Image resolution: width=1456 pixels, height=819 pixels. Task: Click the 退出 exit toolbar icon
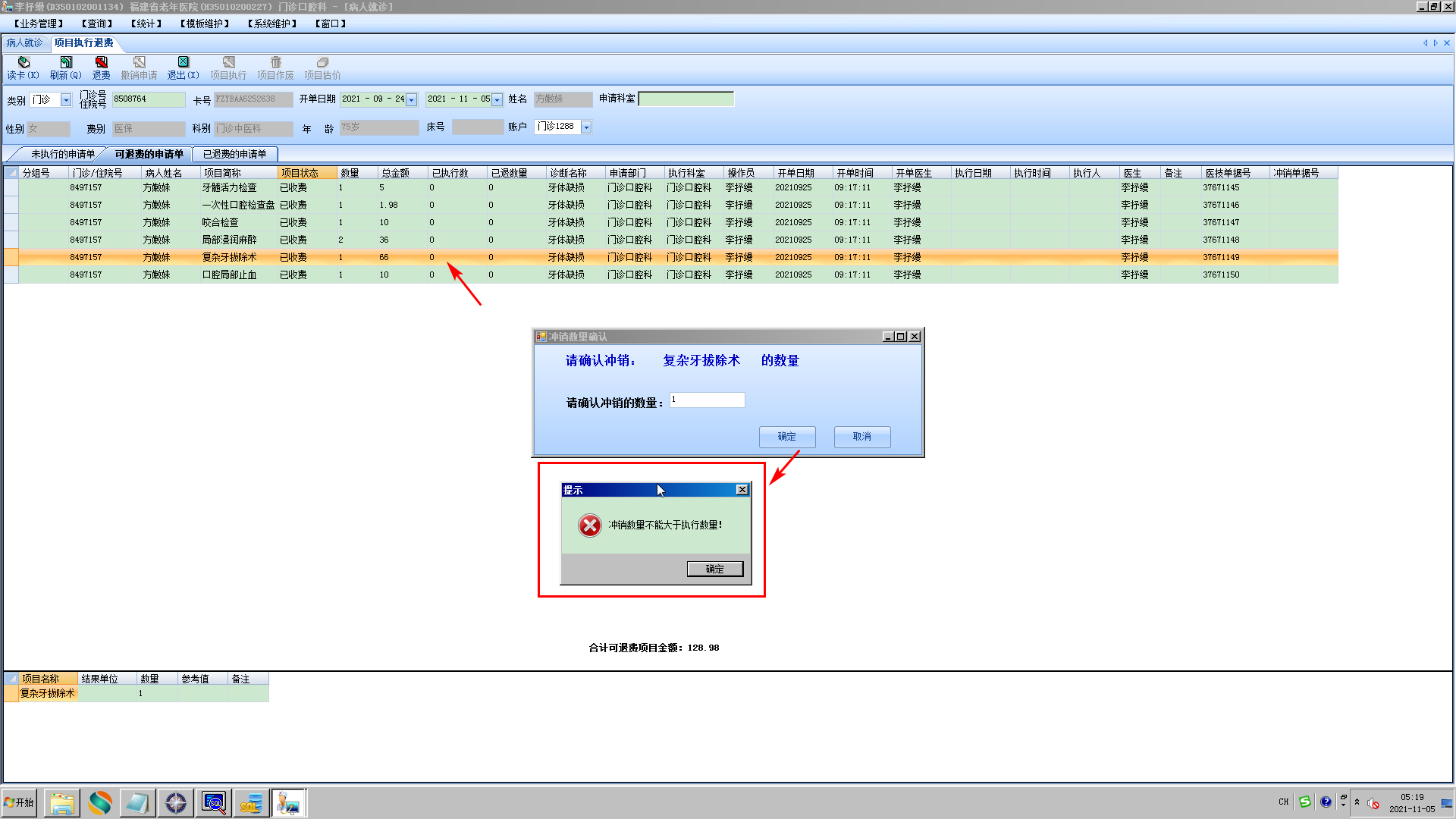point(183,62)
